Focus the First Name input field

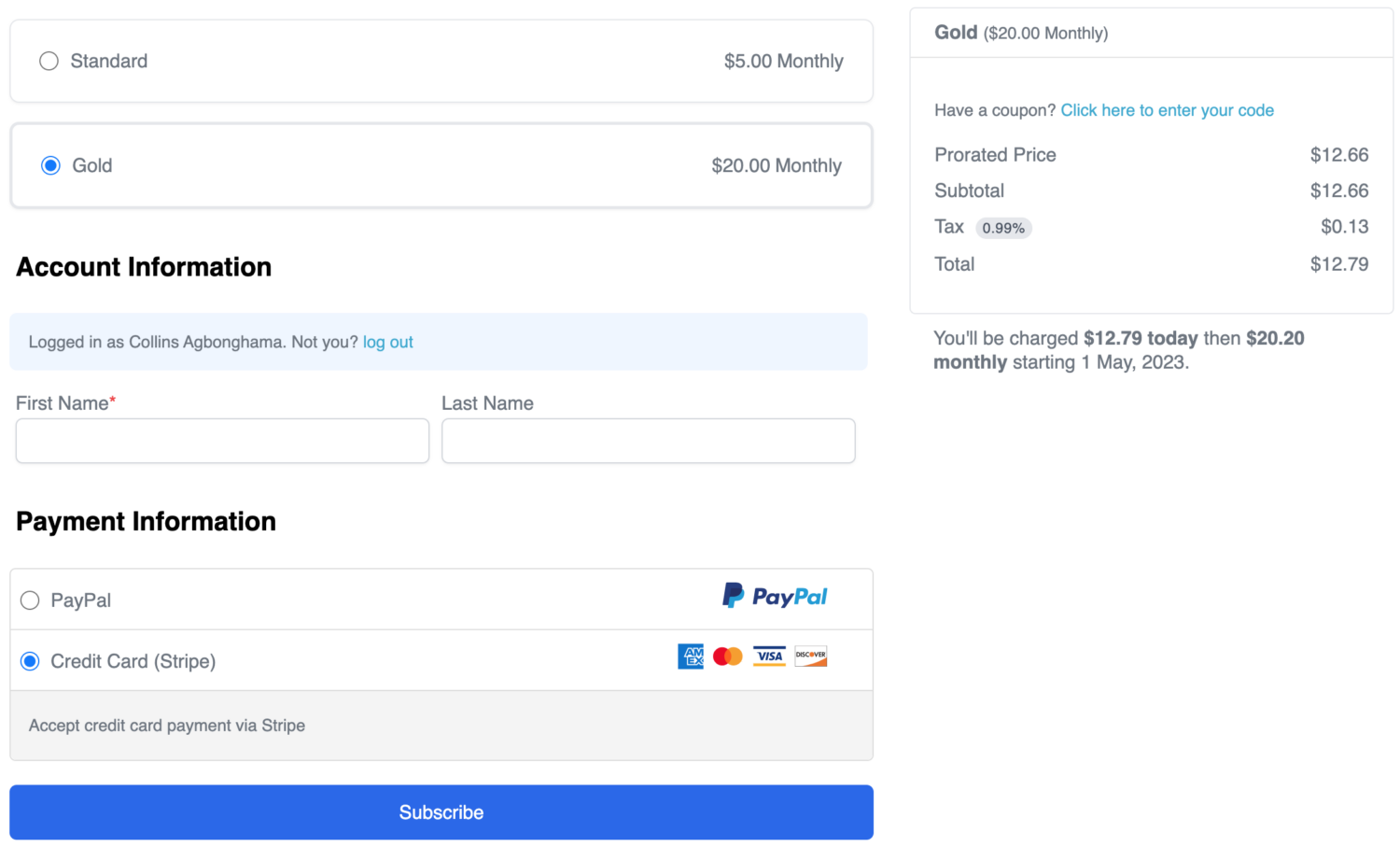[222, 441]
